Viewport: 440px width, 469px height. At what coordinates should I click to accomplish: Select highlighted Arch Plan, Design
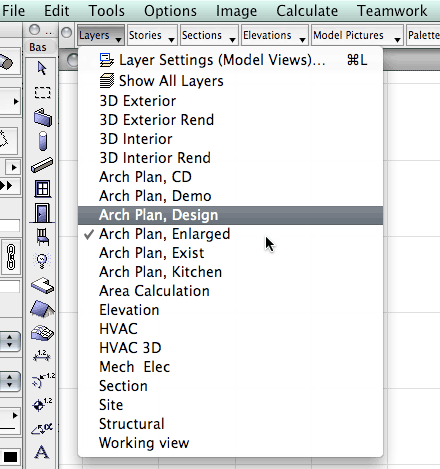tap(230, 215)
